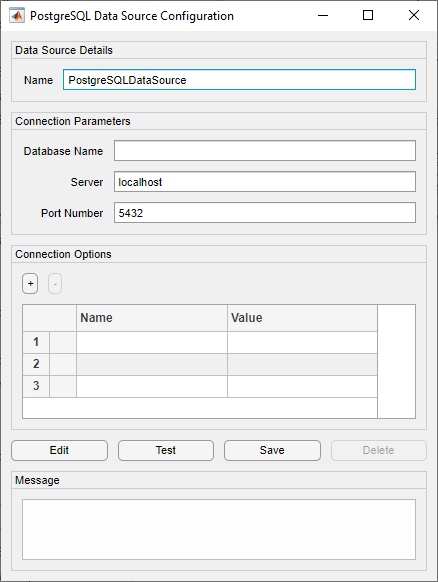Select the Name column header
The image size is (438, 582).
(152, 318)
